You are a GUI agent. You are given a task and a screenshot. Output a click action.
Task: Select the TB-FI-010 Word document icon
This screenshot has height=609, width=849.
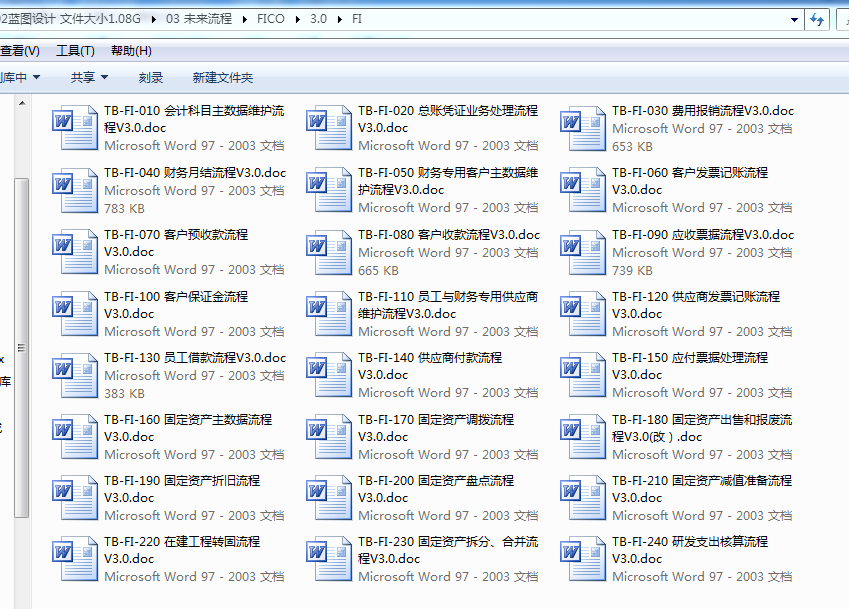click(x=75, y=128)
